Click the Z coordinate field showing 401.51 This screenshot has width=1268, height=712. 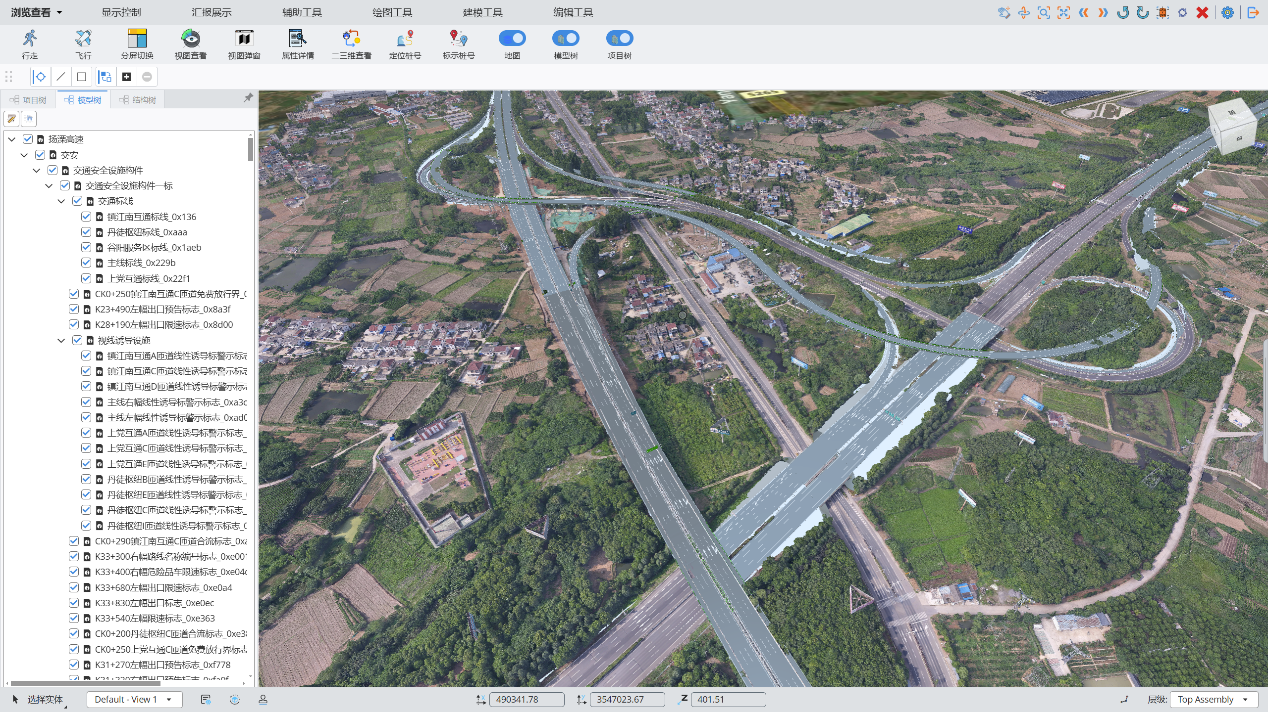(728, 700)
